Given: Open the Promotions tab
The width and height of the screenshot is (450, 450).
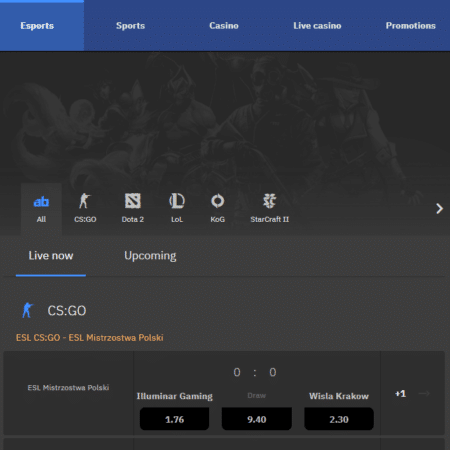Looking at the screenshot, I should point(410,26).
